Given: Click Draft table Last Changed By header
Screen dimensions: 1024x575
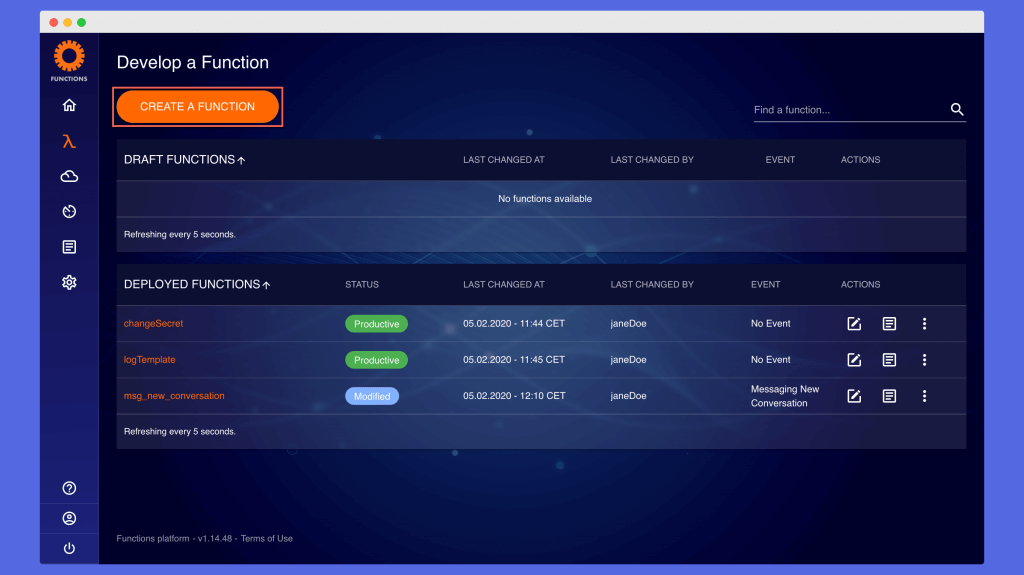Looking at the screenshot, I should (652, 160).
